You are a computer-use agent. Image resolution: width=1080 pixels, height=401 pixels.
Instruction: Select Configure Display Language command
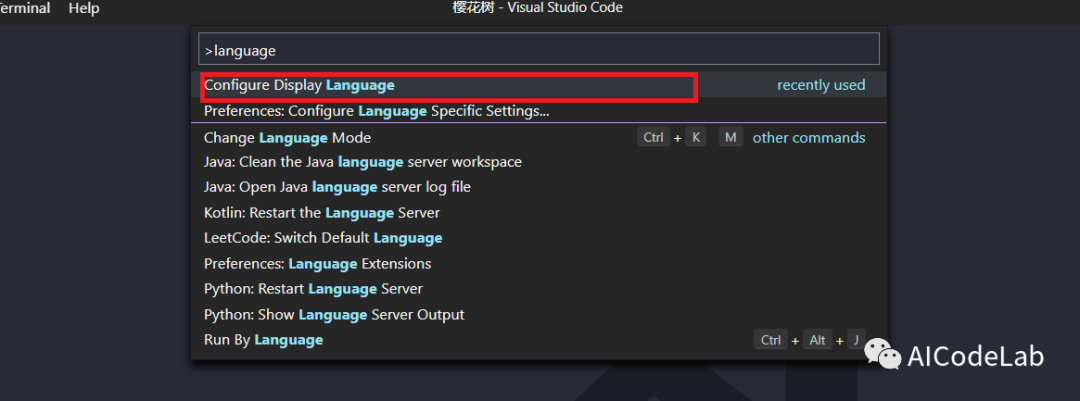[539, 85]
